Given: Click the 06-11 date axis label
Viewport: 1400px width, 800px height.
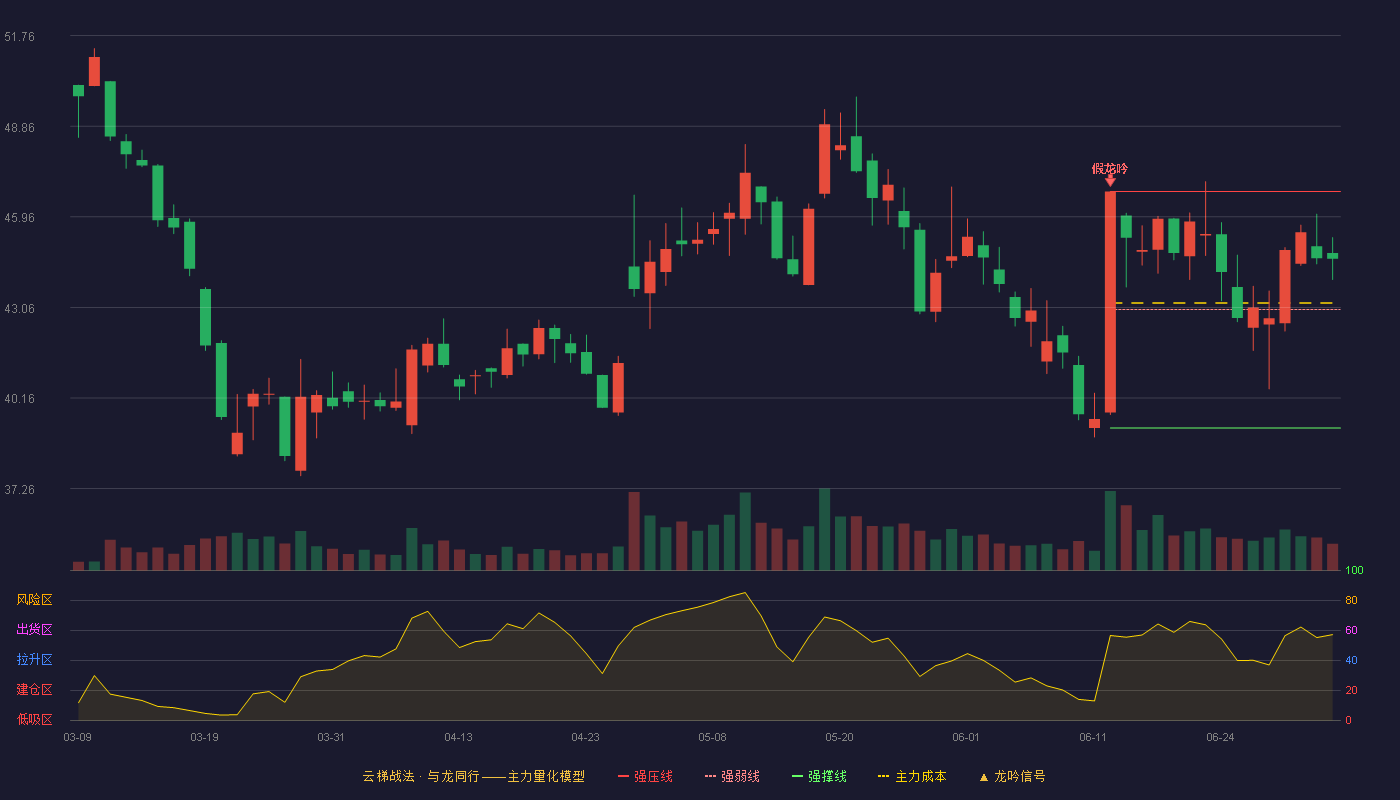Looking at the screenshot, I should 1093,737.
